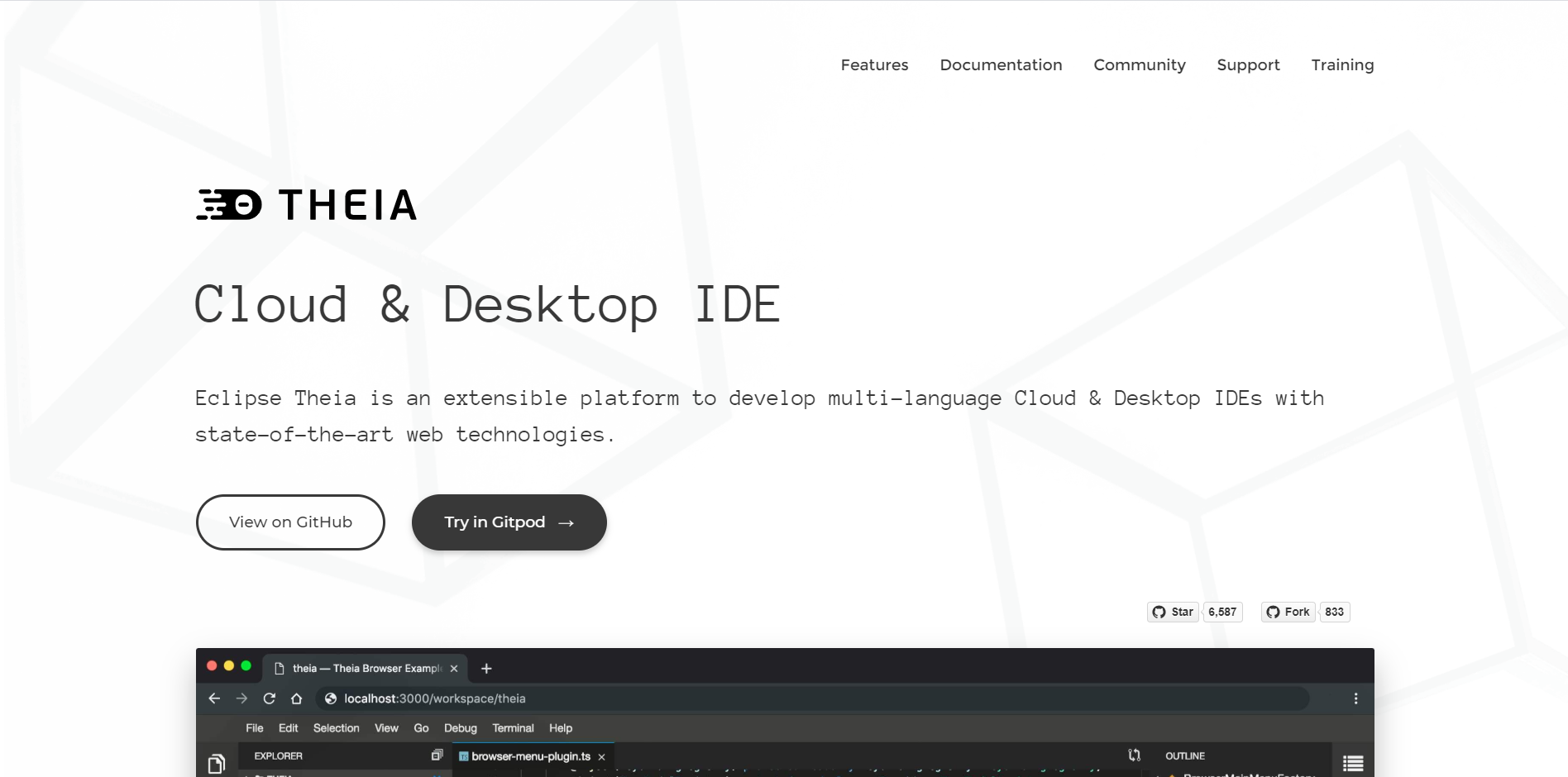This screenshot has height=777, width=1568.
Task: Click the GitHub Star button
Action: (1173, 612)
